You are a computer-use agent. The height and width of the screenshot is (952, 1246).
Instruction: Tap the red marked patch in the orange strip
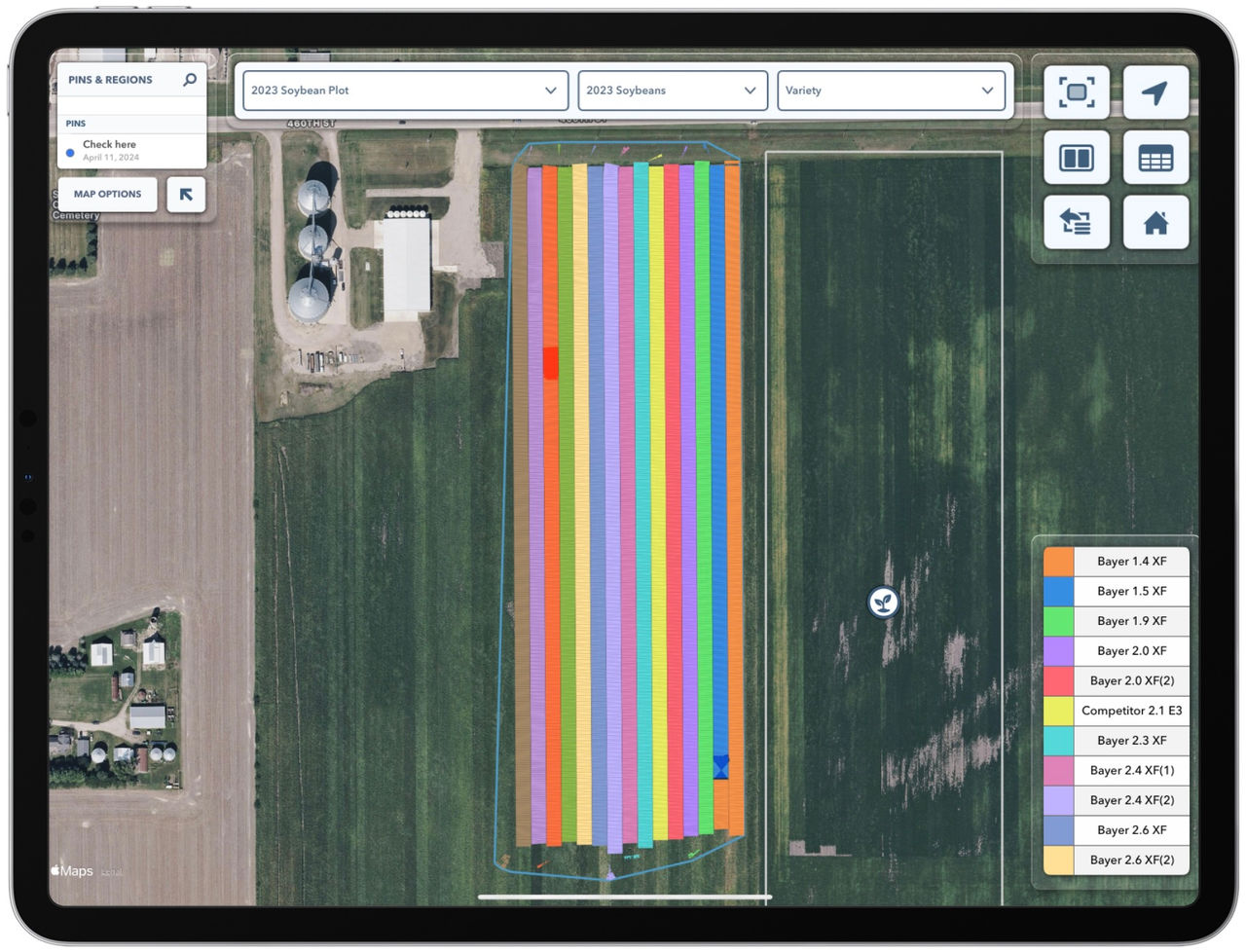click(x=550, y=362)
